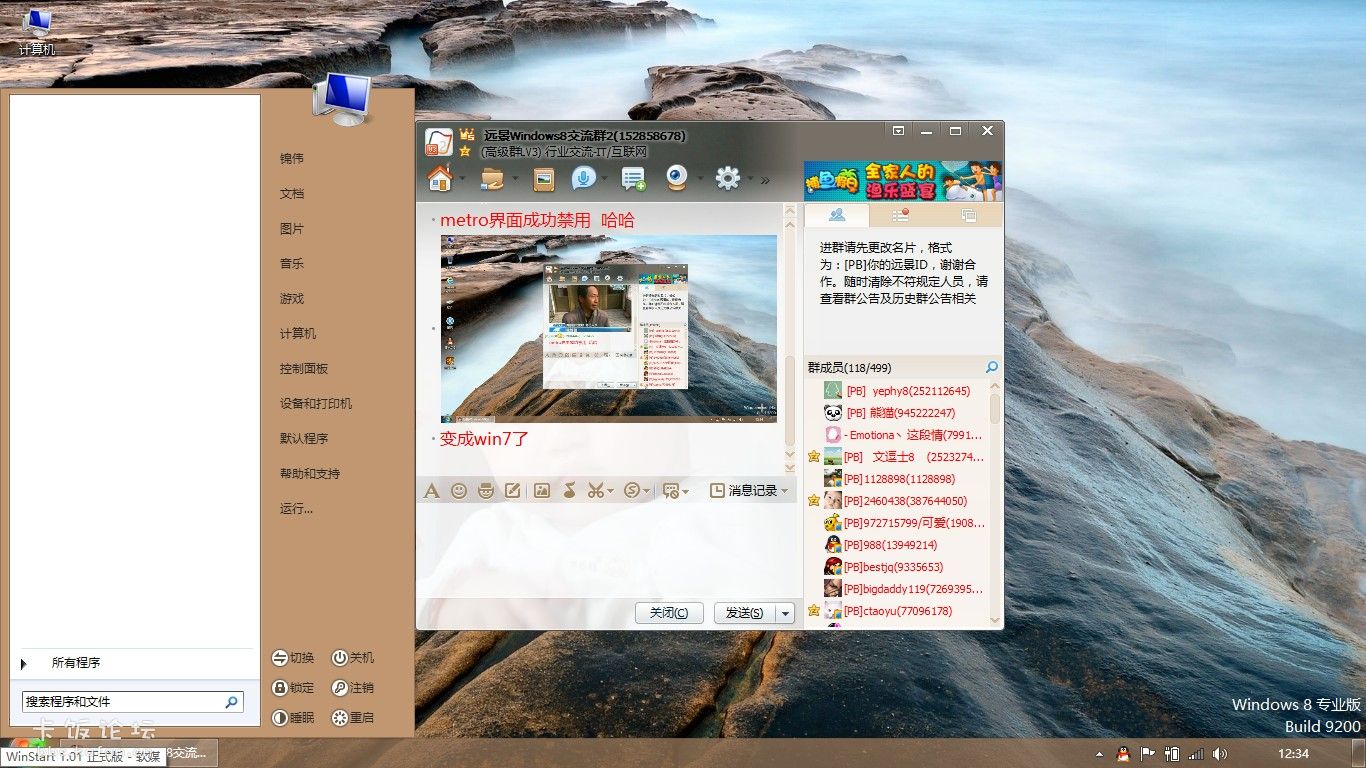Screen dimensions: 1366x768
Task: Switch to the group notice list tab
Action: coord(901,215)
